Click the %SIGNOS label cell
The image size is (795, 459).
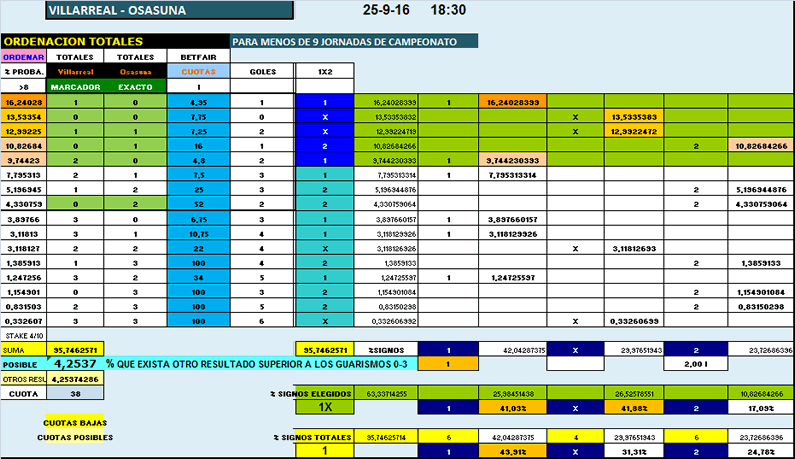point(386,350)
